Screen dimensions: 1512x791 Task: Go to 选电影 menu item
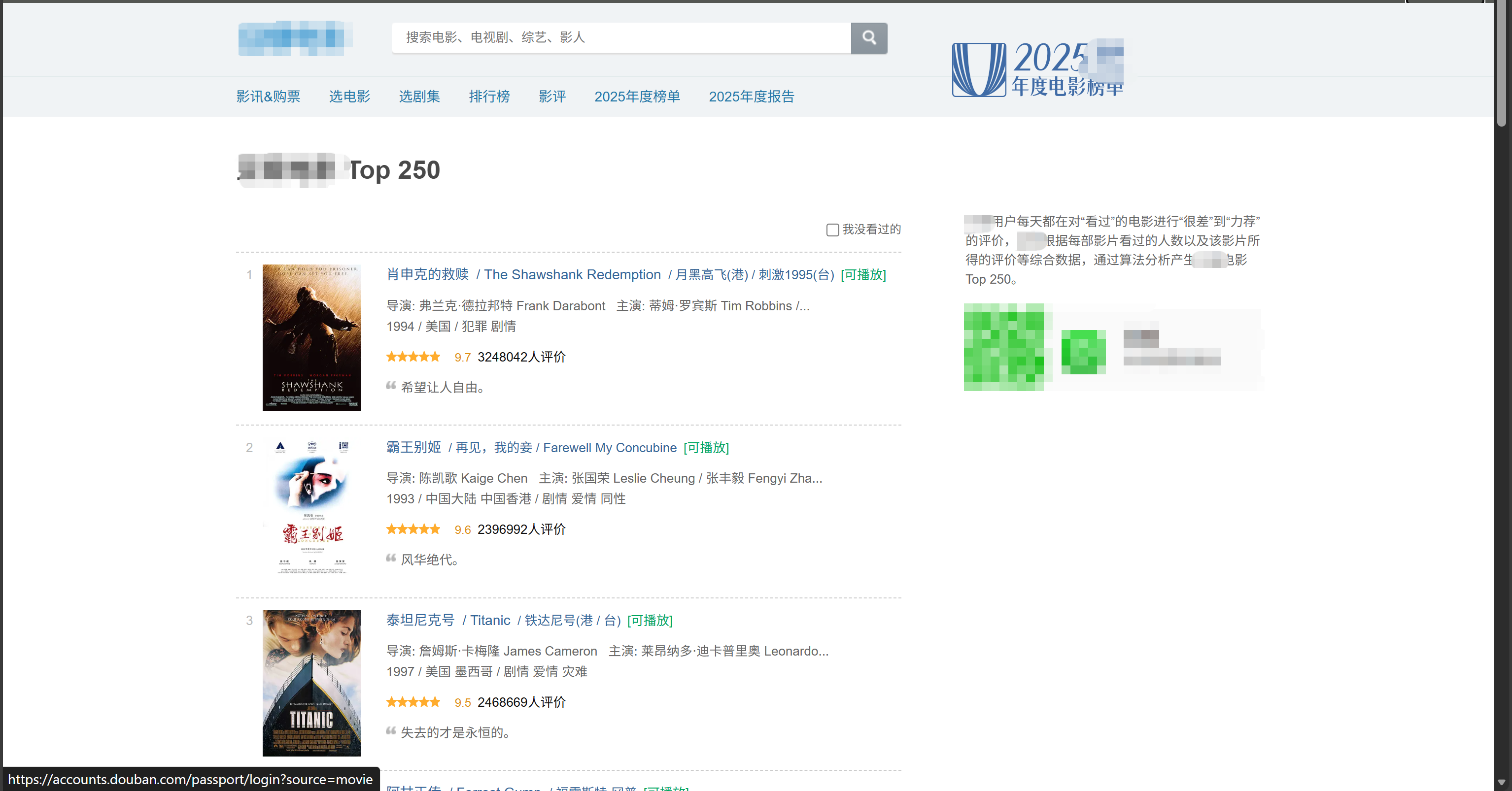pyautogui.click(x=349, y=96)
